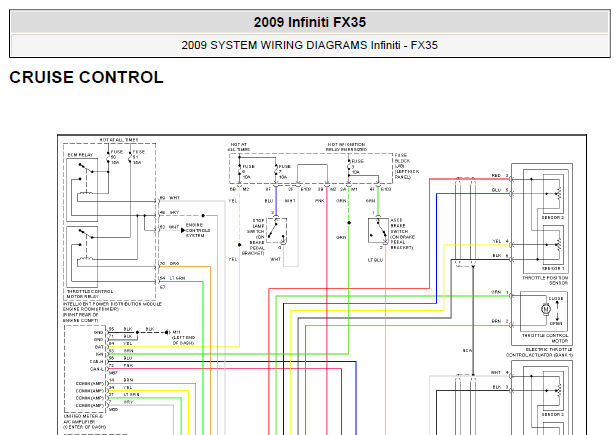Select "ELECTRIC THROTTLE CONTROL ACTUATOR (BANK 1)" label
616x435 pixels.
539,352
